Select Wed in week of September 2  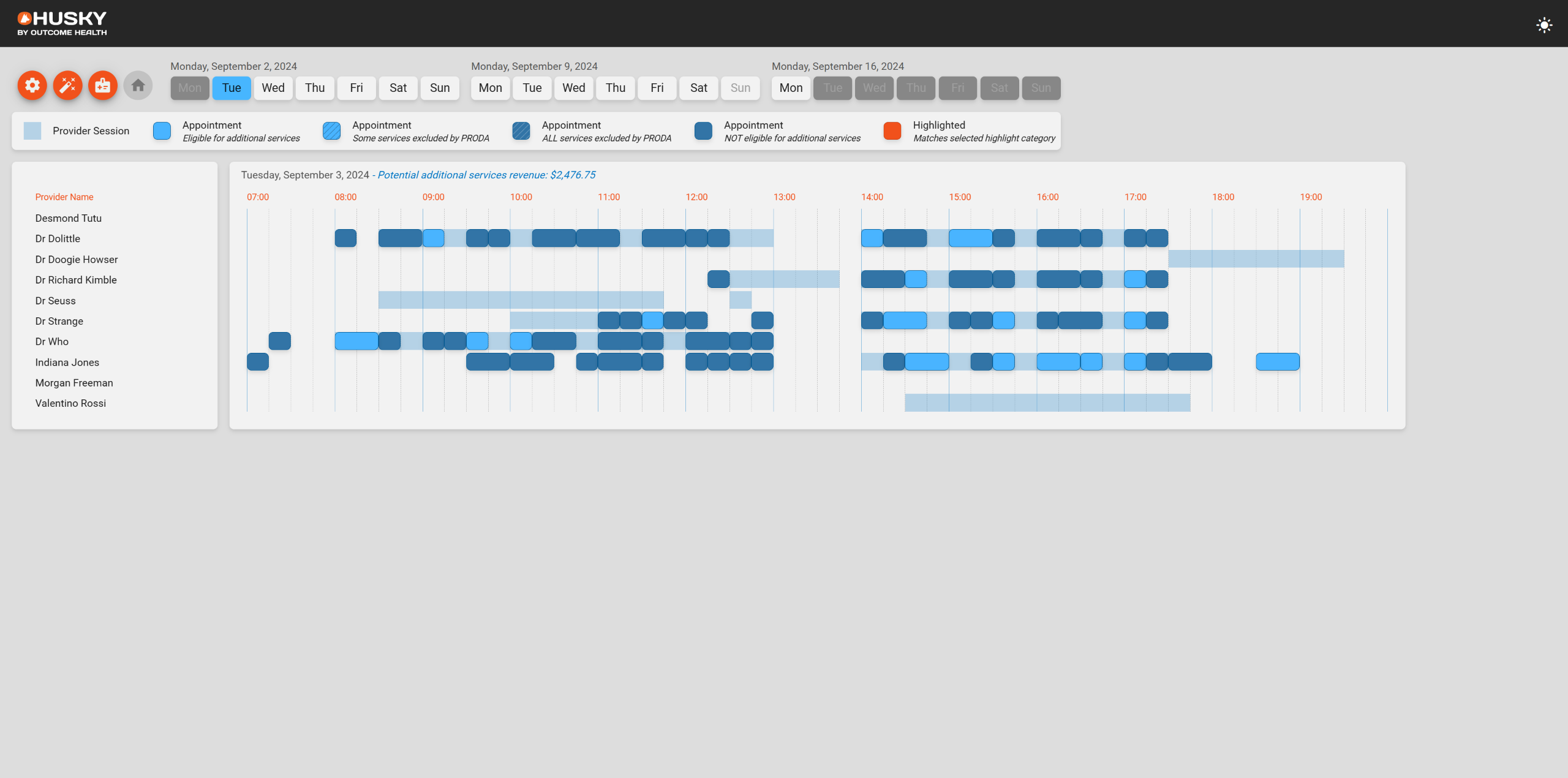[x=273, y=88]
